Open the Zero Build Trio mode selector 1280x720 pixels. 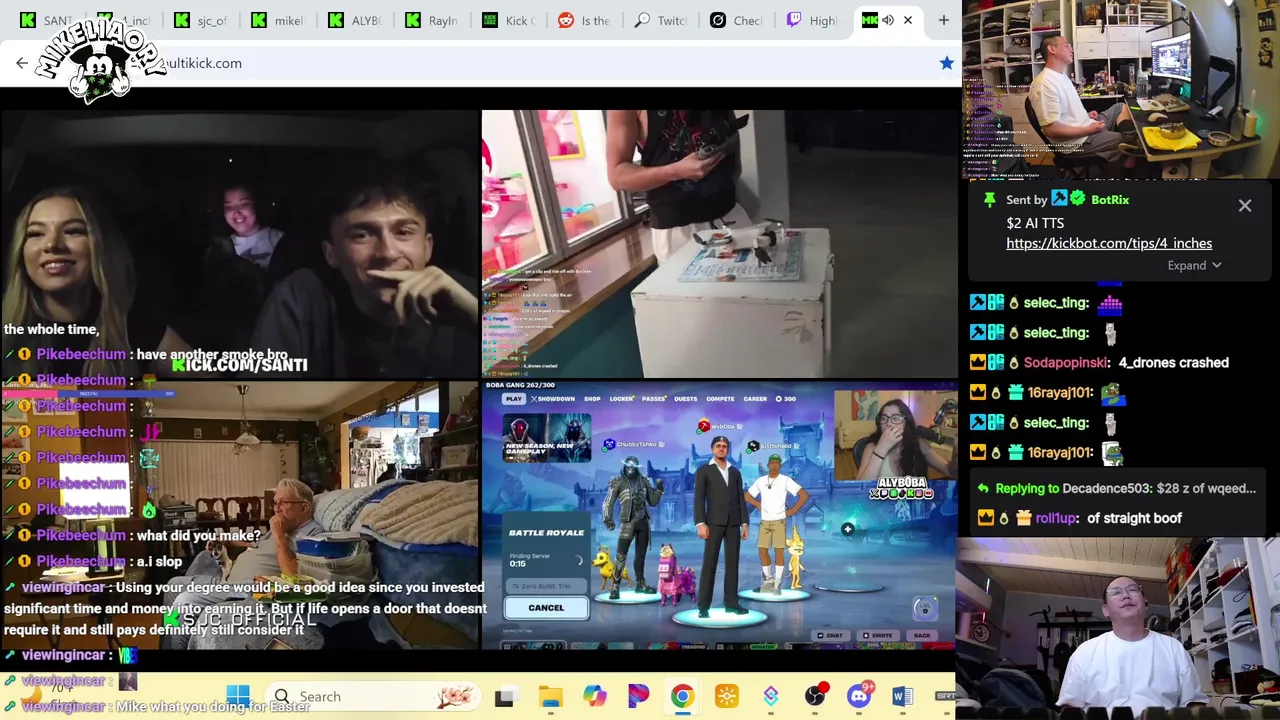(x=546, y=586)
